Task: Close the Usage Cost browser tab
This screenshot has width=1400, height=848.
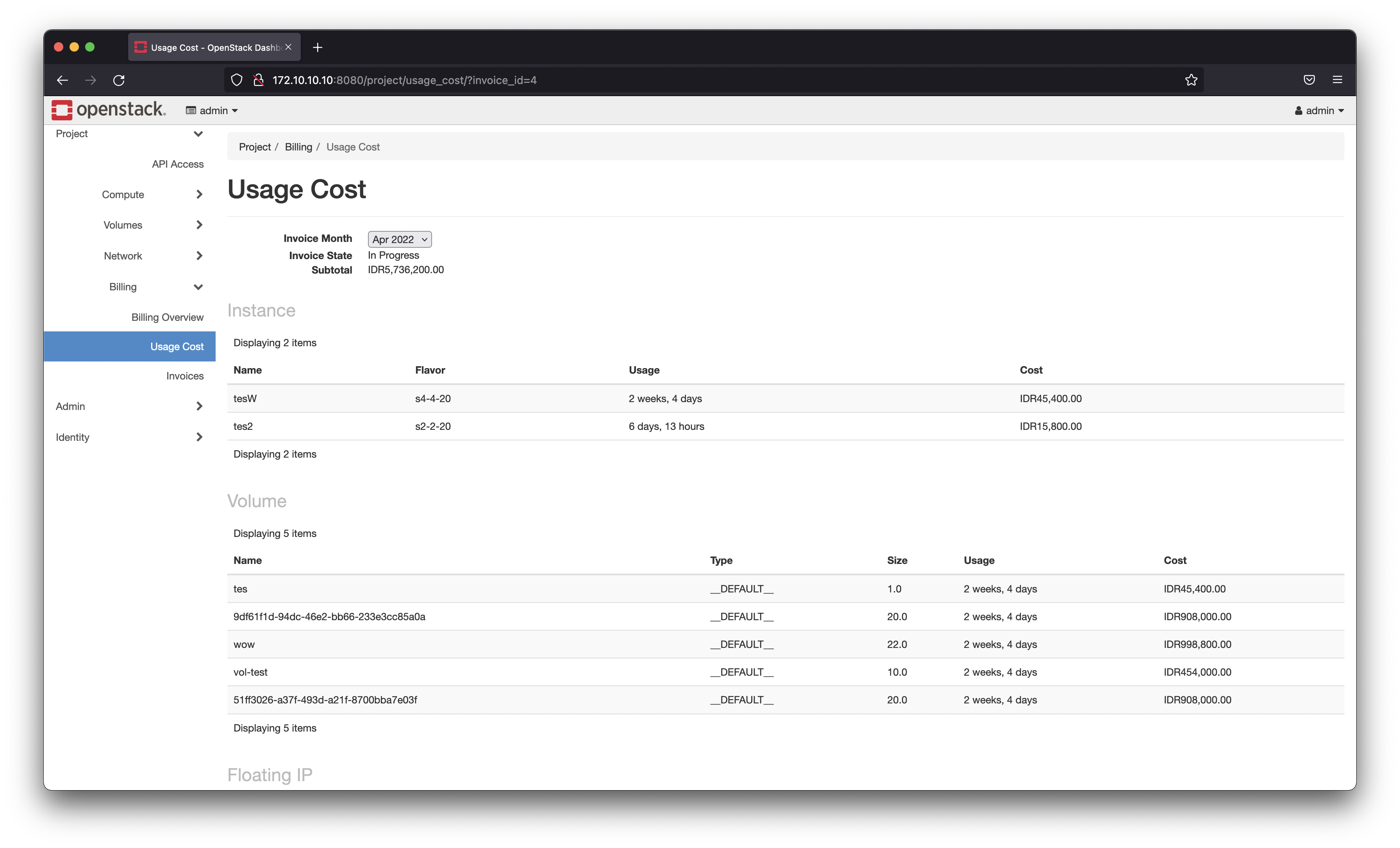Action: (289, 47)
